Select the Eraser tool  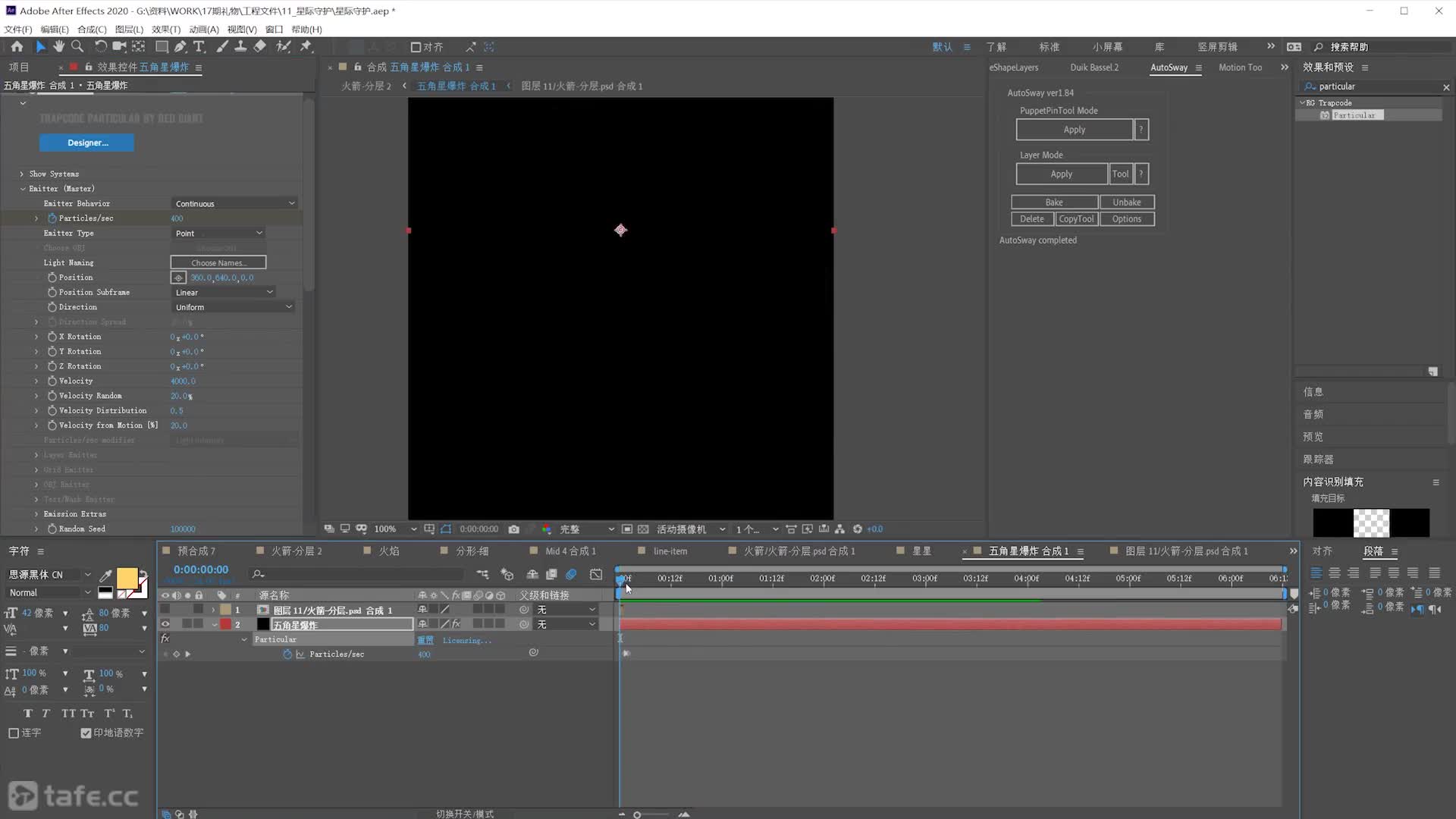tap(259, 46)
